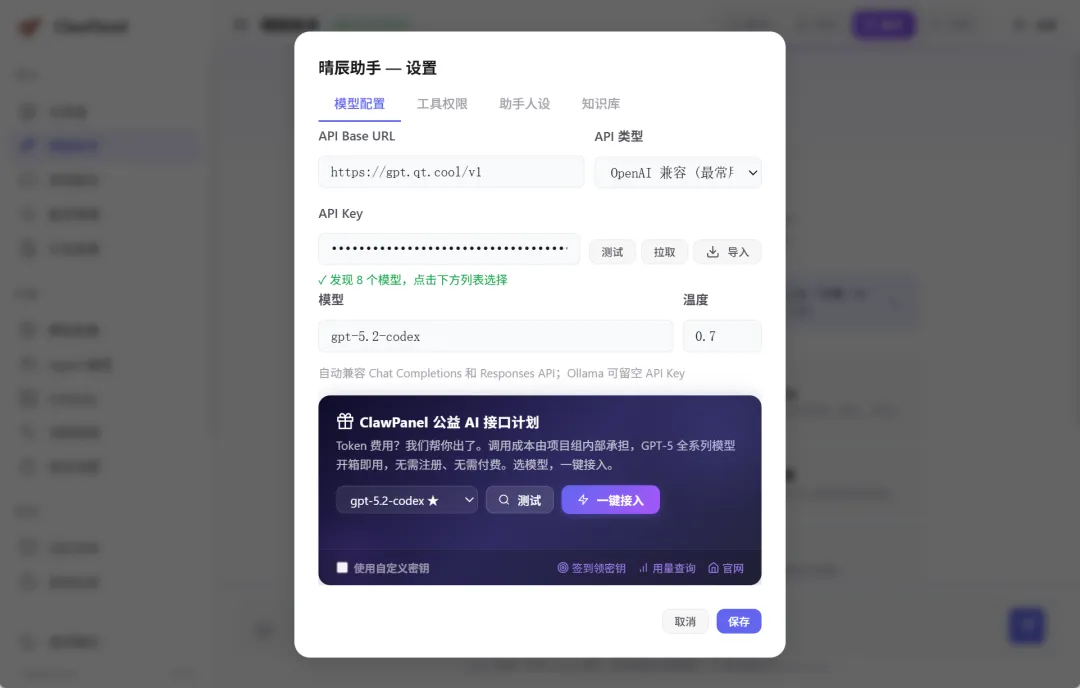Click the download icon on 导入 button

pyautogui.click(x=713, y=251)
